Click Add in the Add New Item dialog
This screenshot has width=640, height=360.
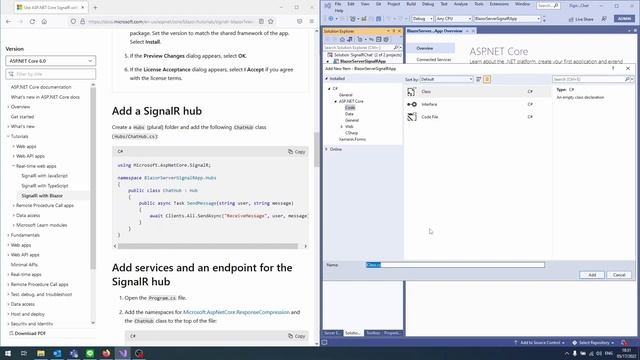point(592,275)
